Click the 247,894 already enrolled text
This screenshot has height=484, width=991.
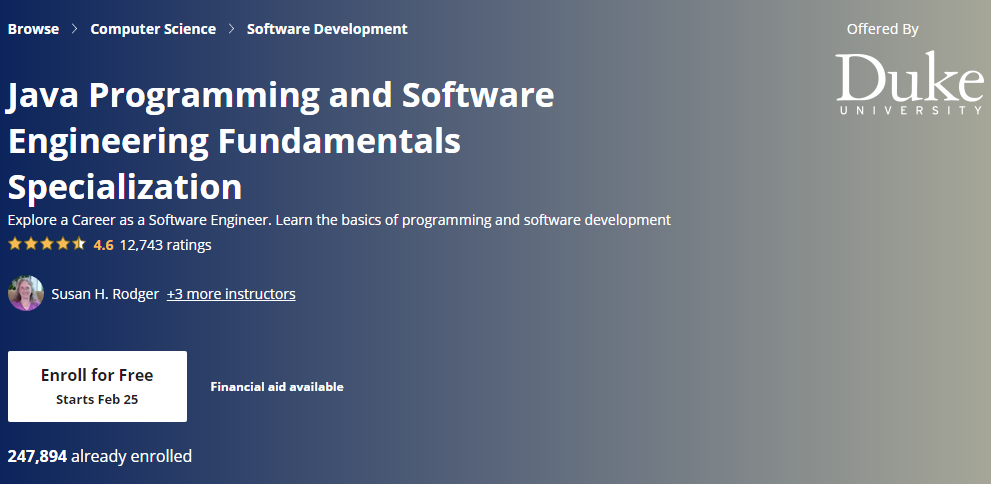[100, 456]
